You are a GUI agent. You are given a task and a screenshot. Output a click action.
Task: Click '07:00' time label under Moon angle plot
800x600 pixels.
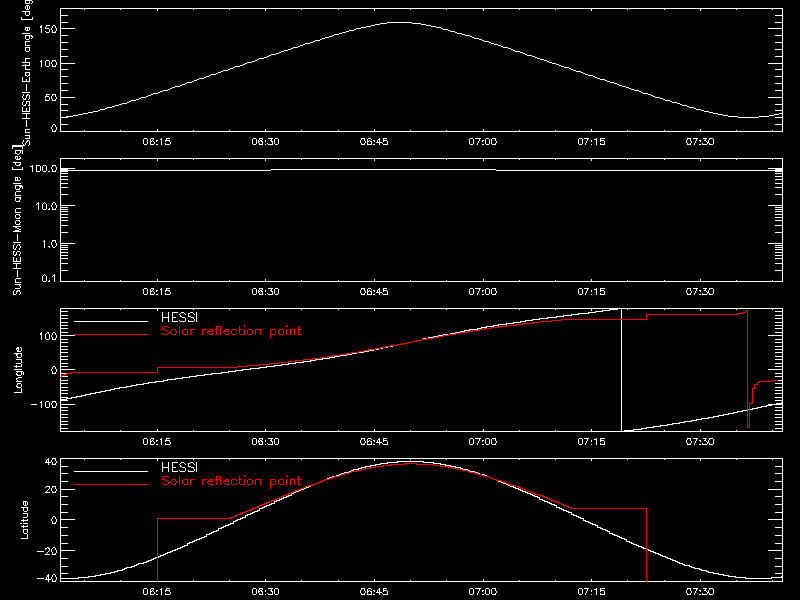483,291
